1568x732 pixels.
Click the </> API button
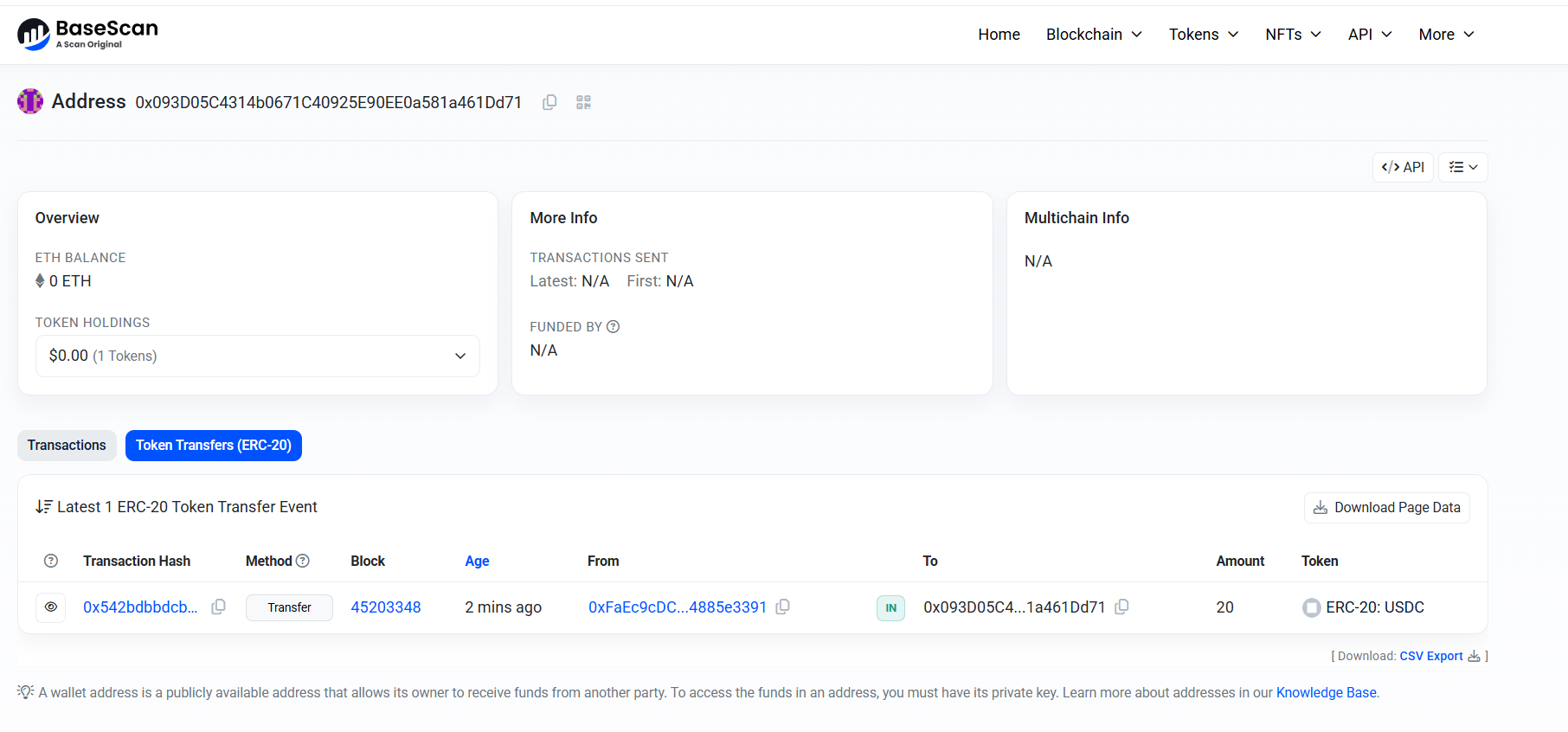(1403, 168)
